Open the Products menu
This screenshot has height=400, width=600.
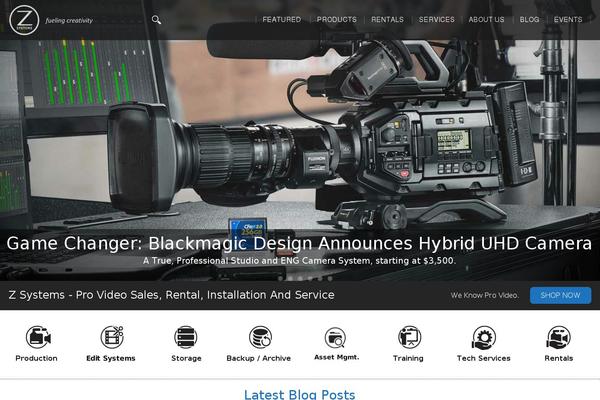tap(336, 20)
